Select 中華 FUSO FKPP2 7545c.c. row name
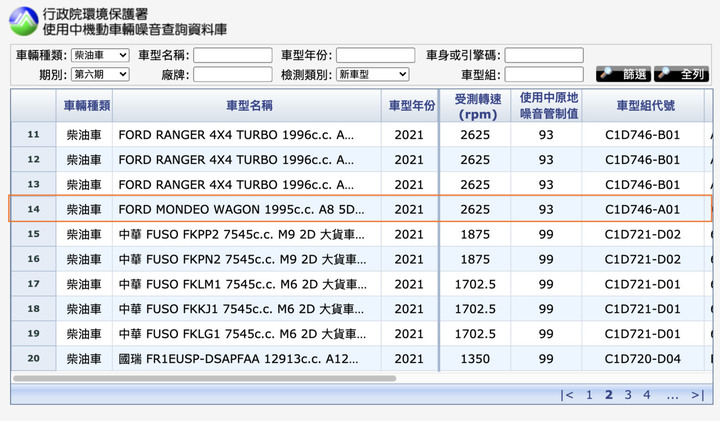Screen dimensions: 720x421 (242, 234)
